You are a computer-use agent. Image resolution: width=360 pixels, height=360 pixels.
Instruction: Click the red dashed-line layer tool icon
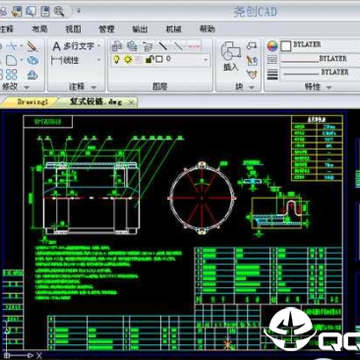(x=195, y=45)
